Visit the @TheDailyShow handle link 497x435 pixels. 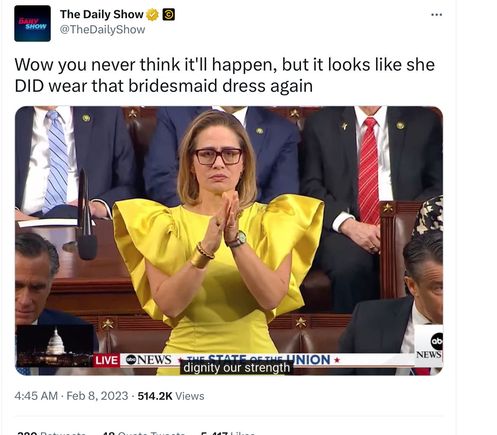[102, 29]
